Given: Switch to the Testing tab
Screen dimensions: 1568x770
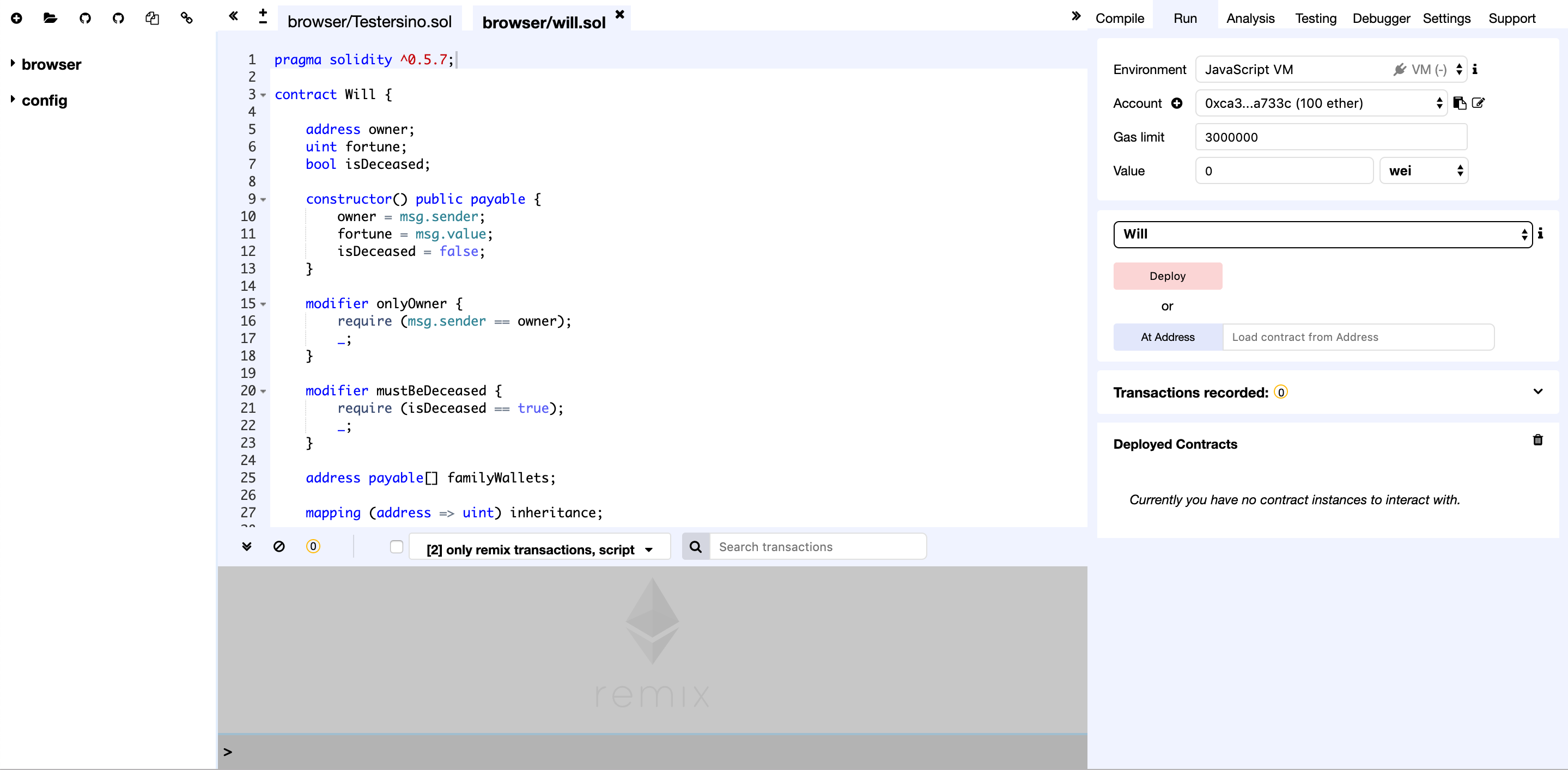Looking at the screenshot, I should click(1315, 19).
